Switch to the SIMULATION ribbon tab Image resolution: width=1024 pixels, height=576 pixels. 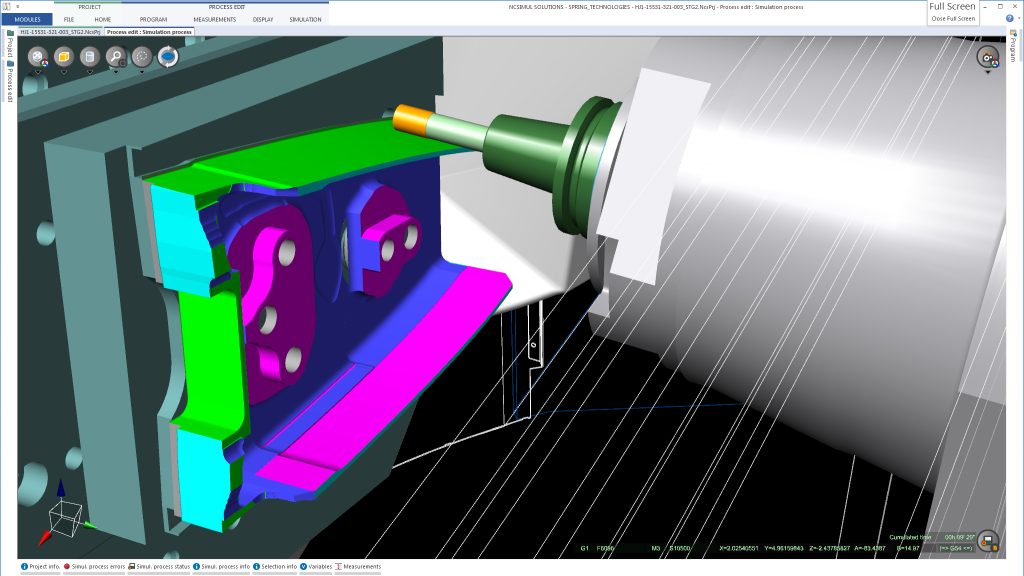[305, 19]
